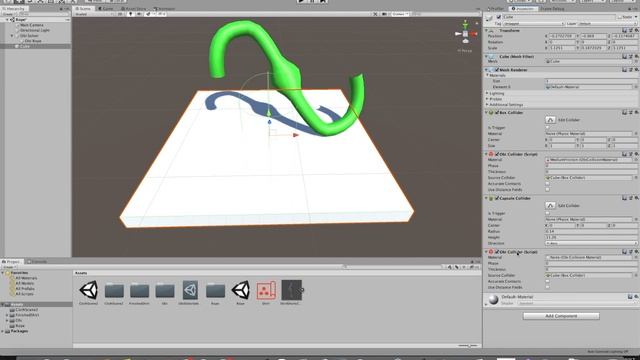Viewport: 640px width, 360px height.
Task: Enable Box Collider Is Trigger checkbox
Action: pyautogui.click(x=547, y=128)
